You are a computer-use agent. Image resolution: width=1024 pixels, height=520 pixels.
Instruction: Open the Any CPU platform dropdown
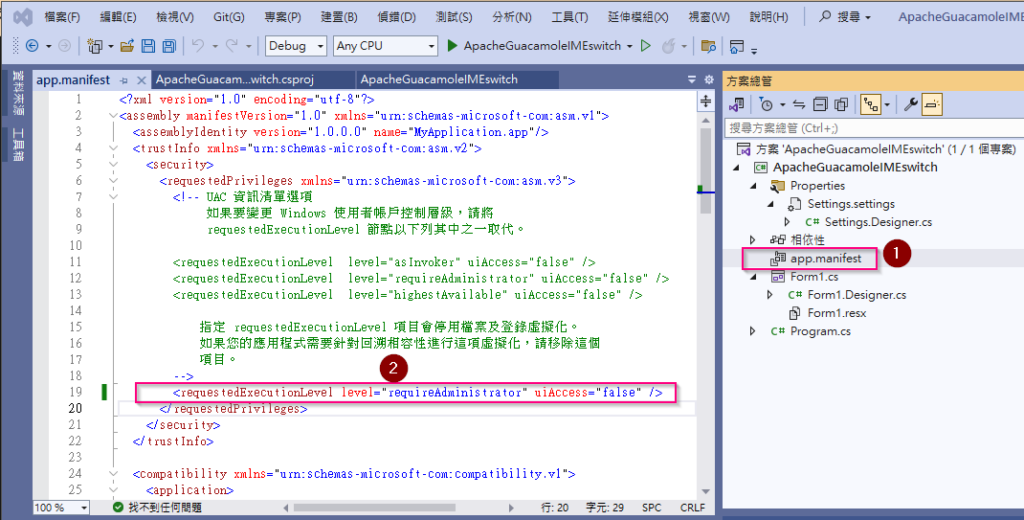point(385,46)
